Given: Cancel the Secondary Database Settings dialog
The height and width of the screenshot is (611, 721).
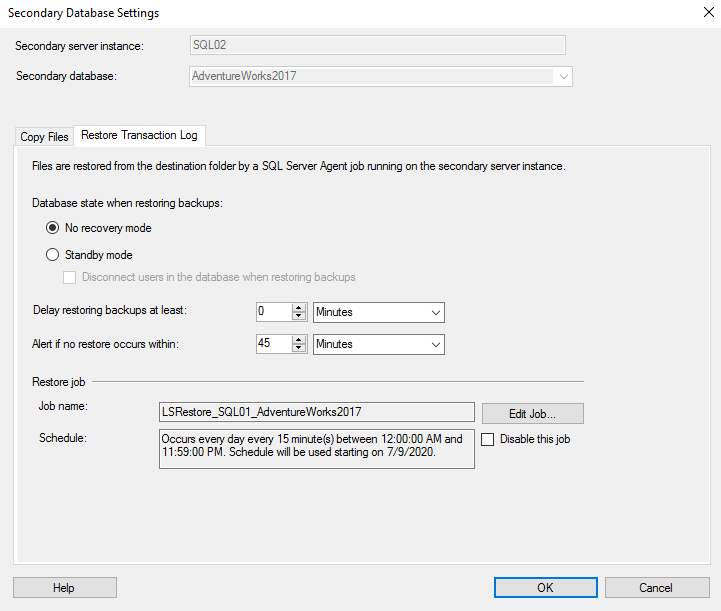Looking at the screenshot, I should tap(657, 588).
